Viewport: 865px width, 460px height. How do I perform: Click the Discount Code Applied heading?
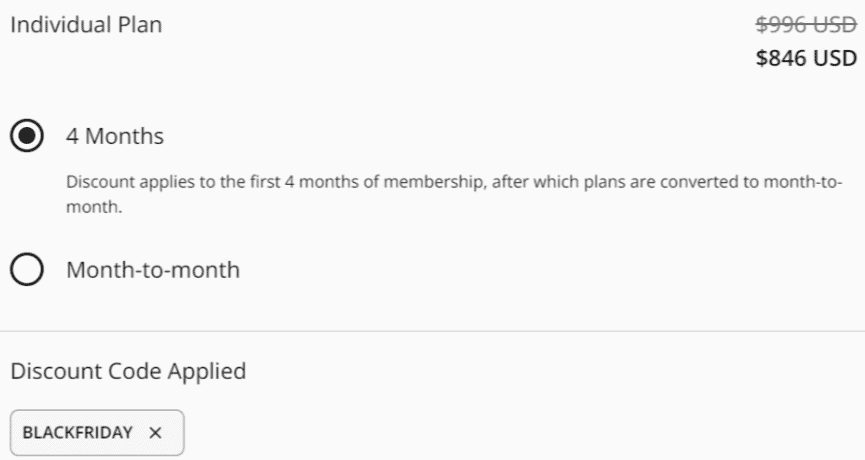(x=128, y=372)
